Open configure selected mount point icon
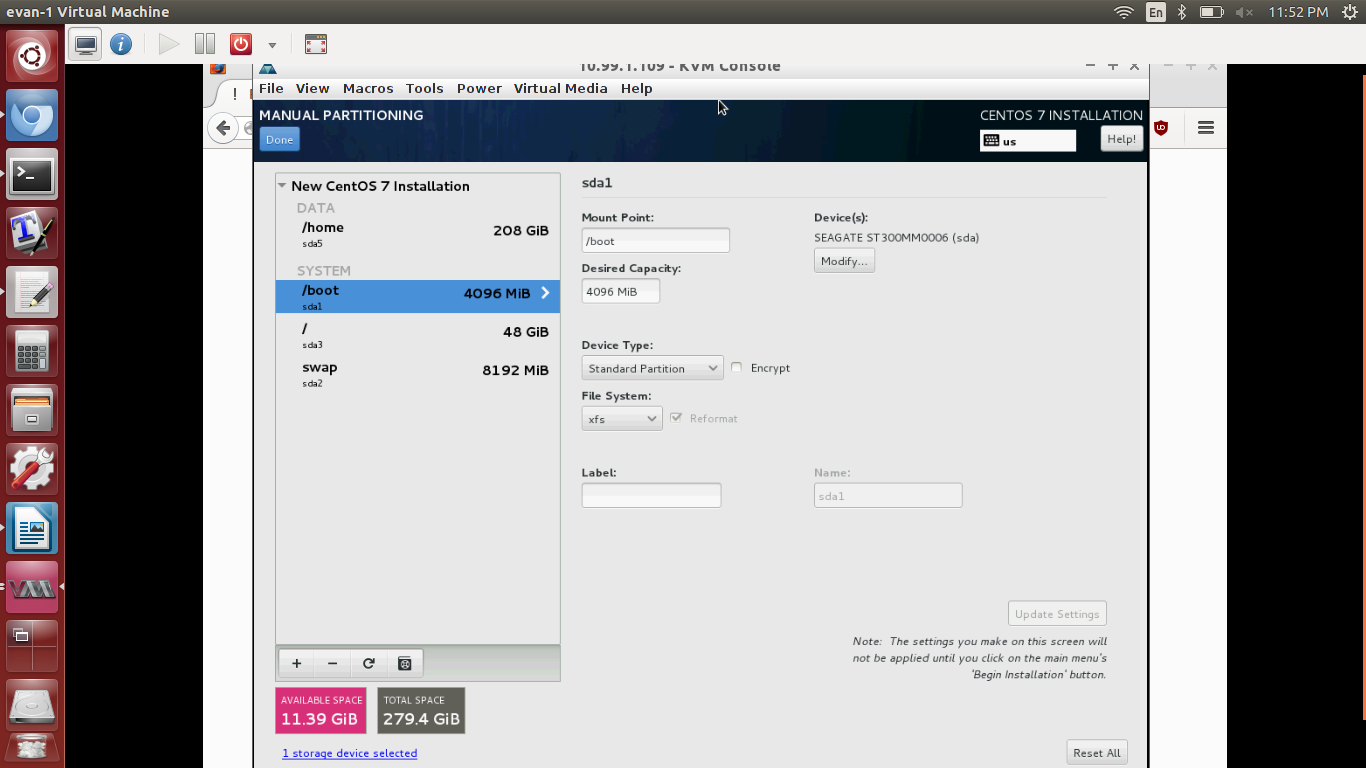Viewport: 1366px width, 768px height. [x=404, y=663]
